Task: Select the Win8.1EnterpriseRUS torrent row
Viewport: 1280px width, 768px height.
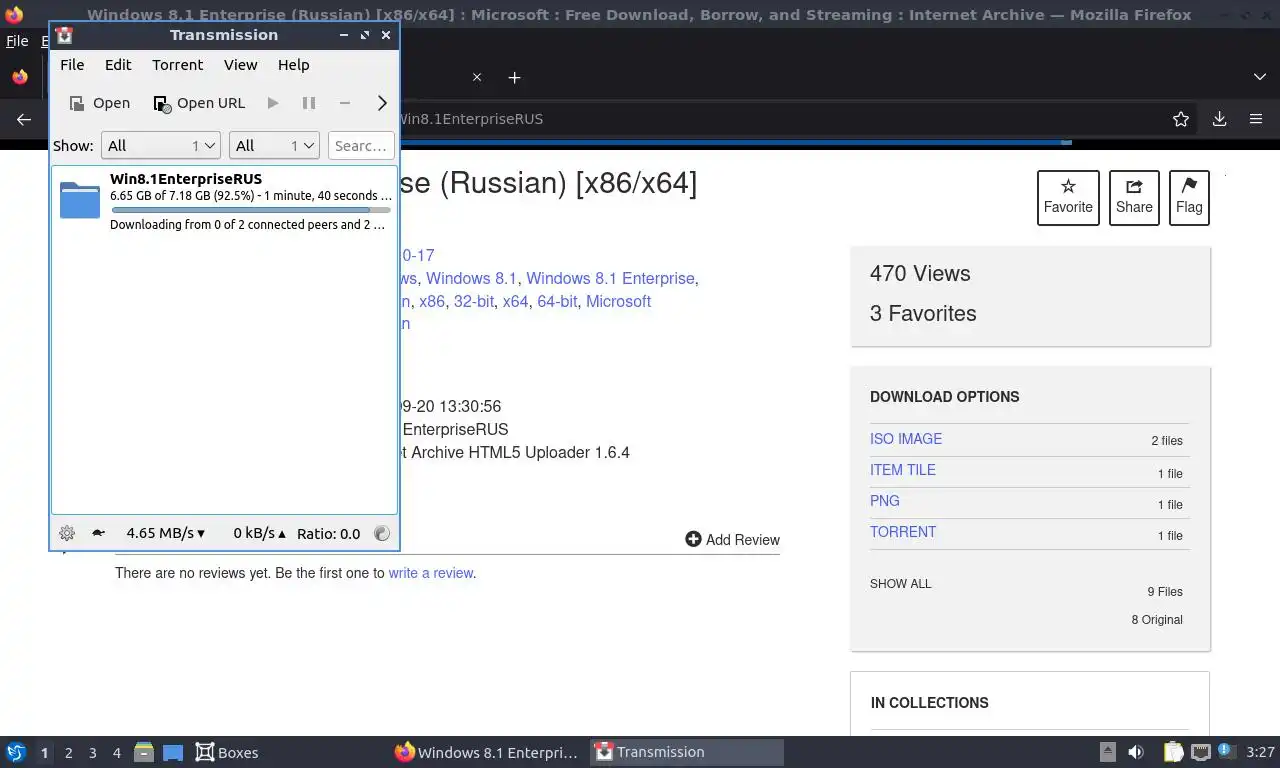Action: point(224,201)
